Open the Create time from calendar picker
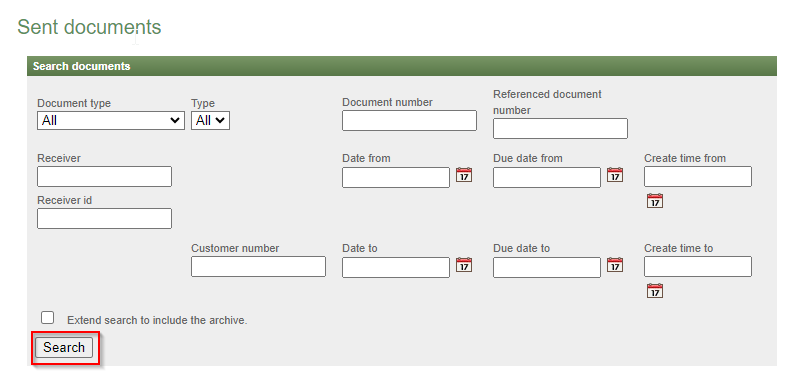The width and height of the screenshot is (810, 388). tap(655, 201)
